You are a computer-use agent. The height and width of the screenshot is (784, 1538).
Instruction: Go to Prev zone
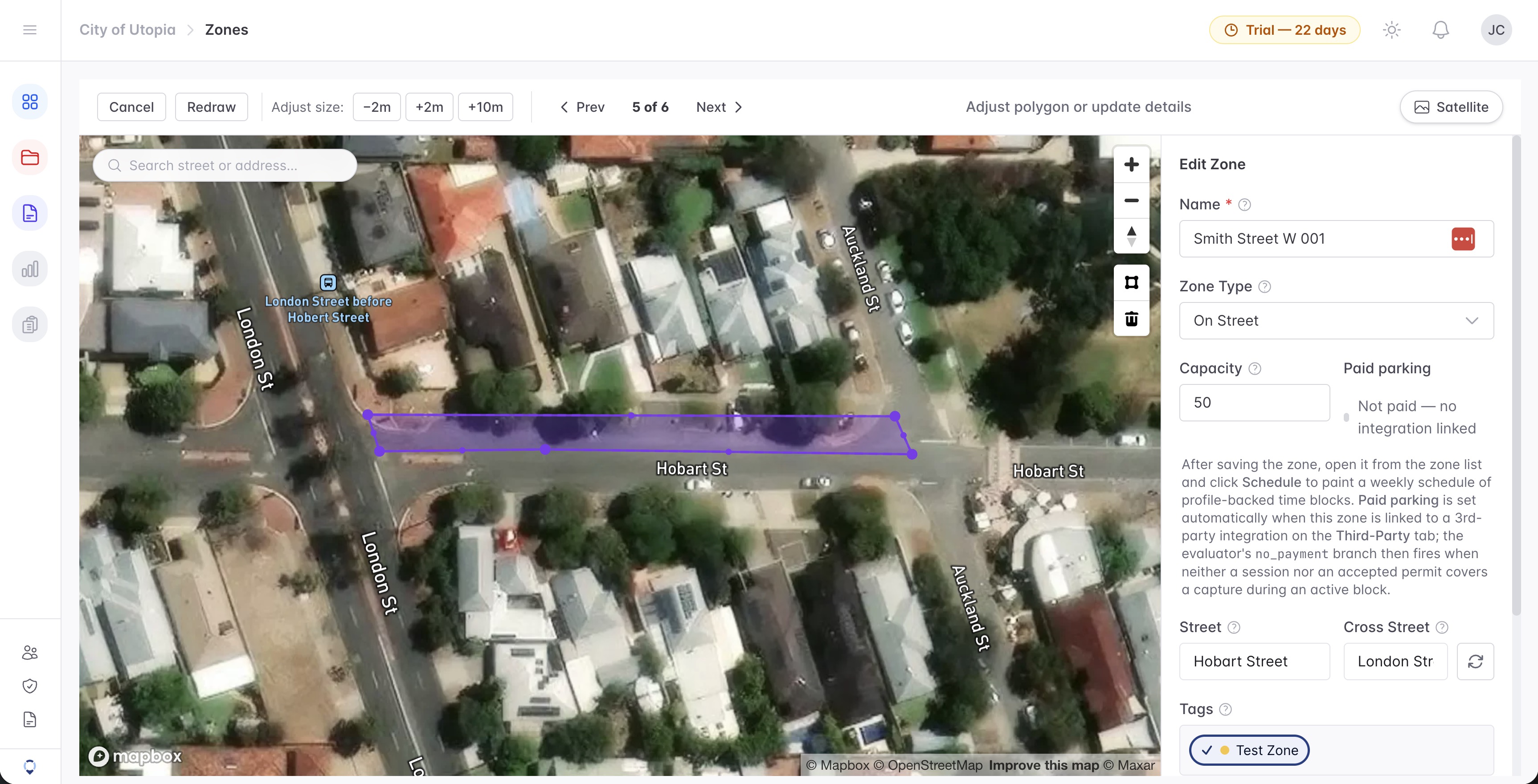pos(582,107)
